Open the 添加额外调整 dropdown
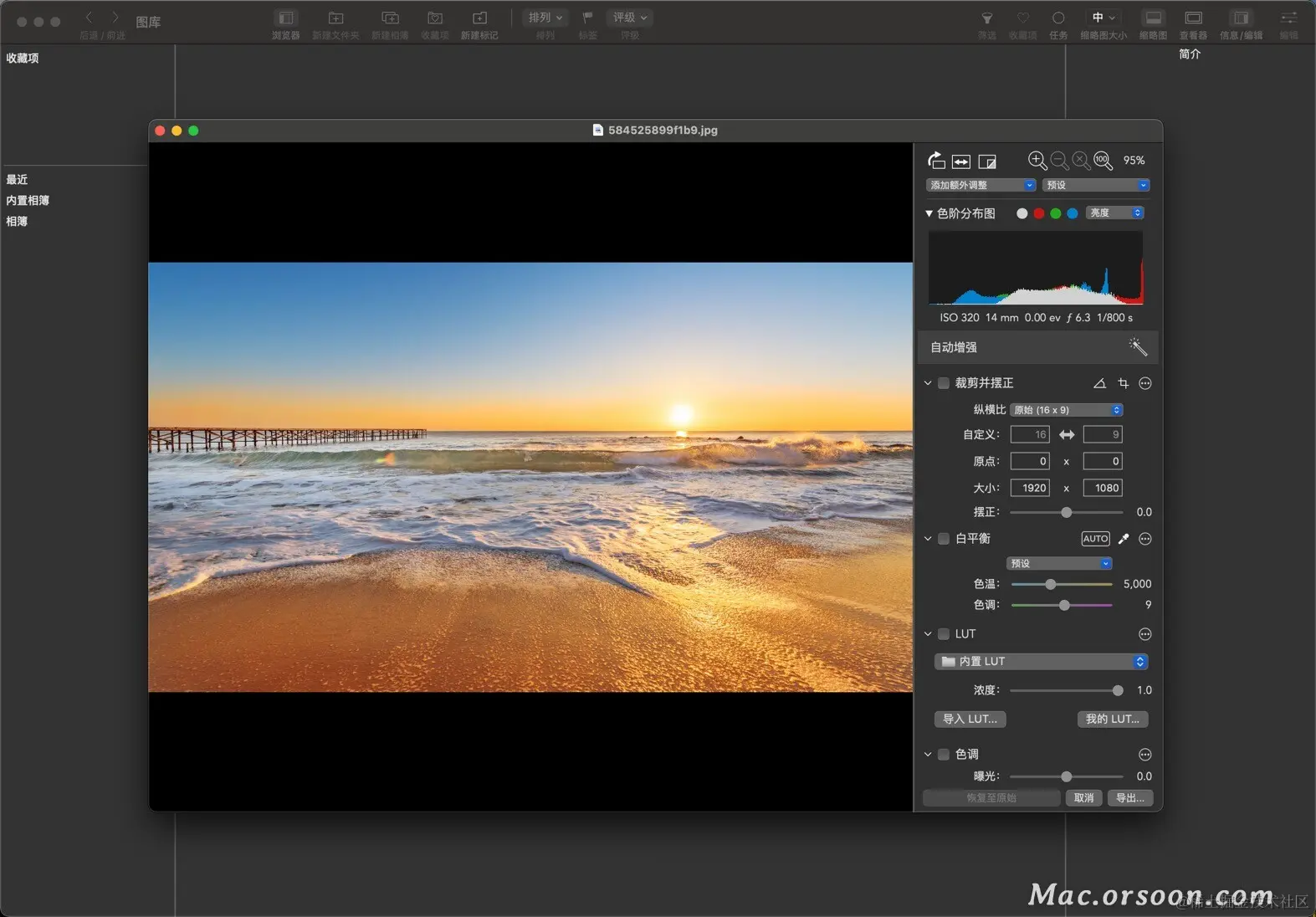Image resolution: width=1316 pixels, height=917 pixels. 981,185
